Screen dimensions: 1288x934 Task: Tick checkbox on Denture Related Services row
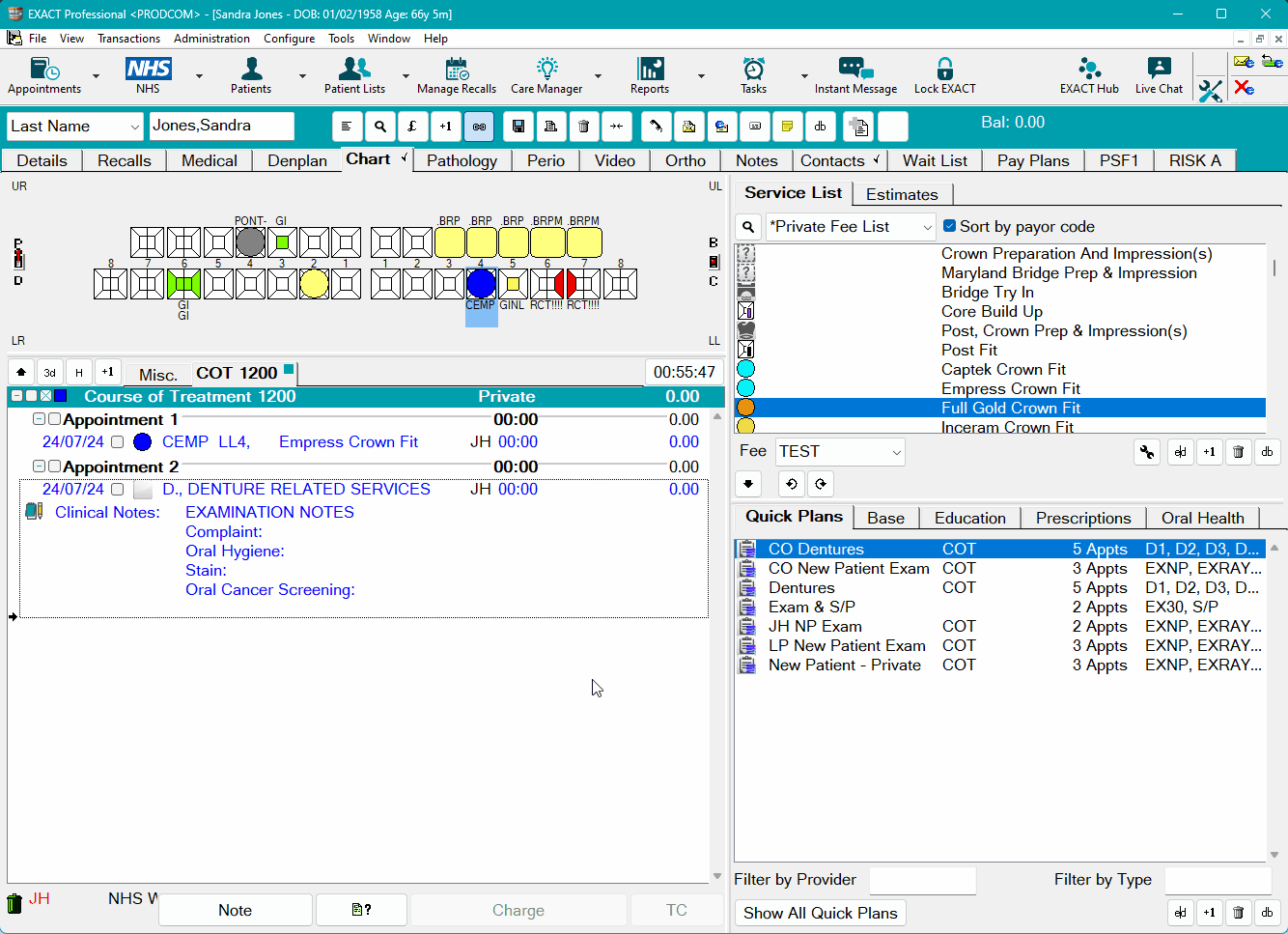(117, 490)
